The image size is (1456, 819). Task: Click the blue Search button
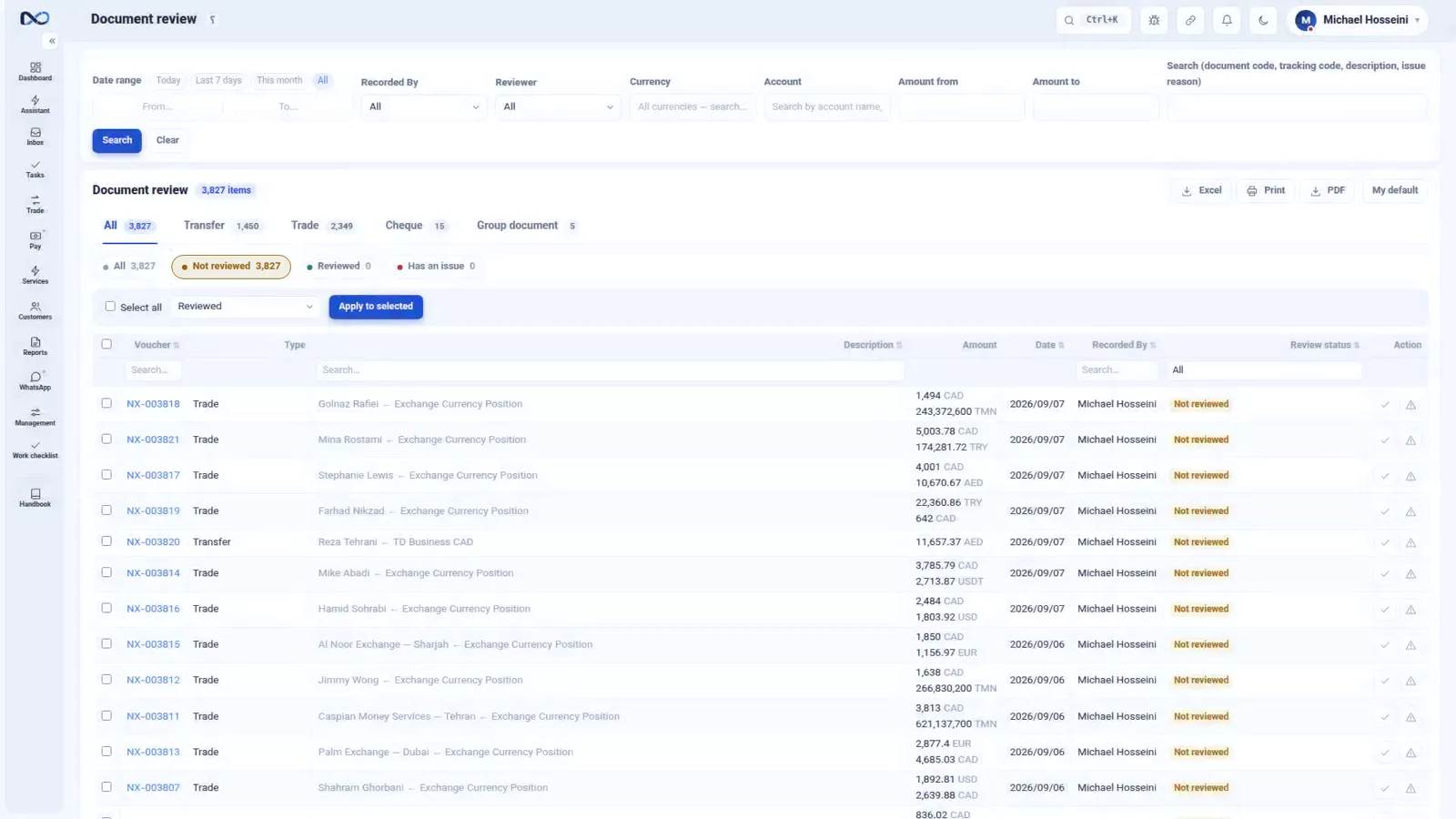(x=116, y=140)
